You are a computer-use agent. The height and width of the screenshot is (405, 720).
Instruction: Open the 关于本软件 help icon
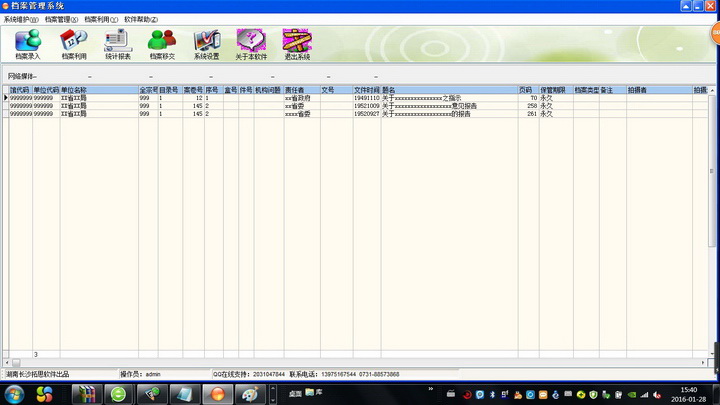[x=251, y=44]
